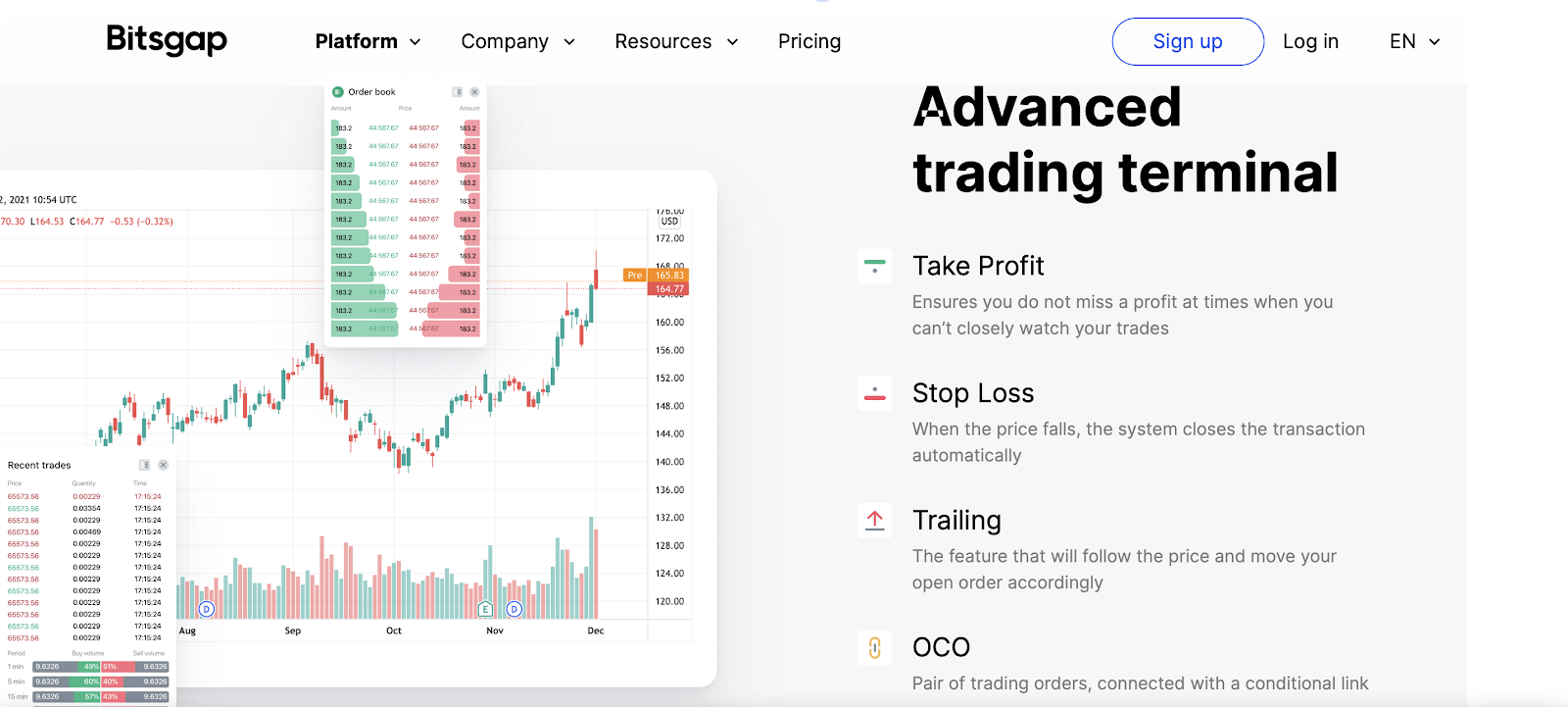Click the Stop Loss icon
The width and height of the screenshot is (1568, 707).
point(875,393)
